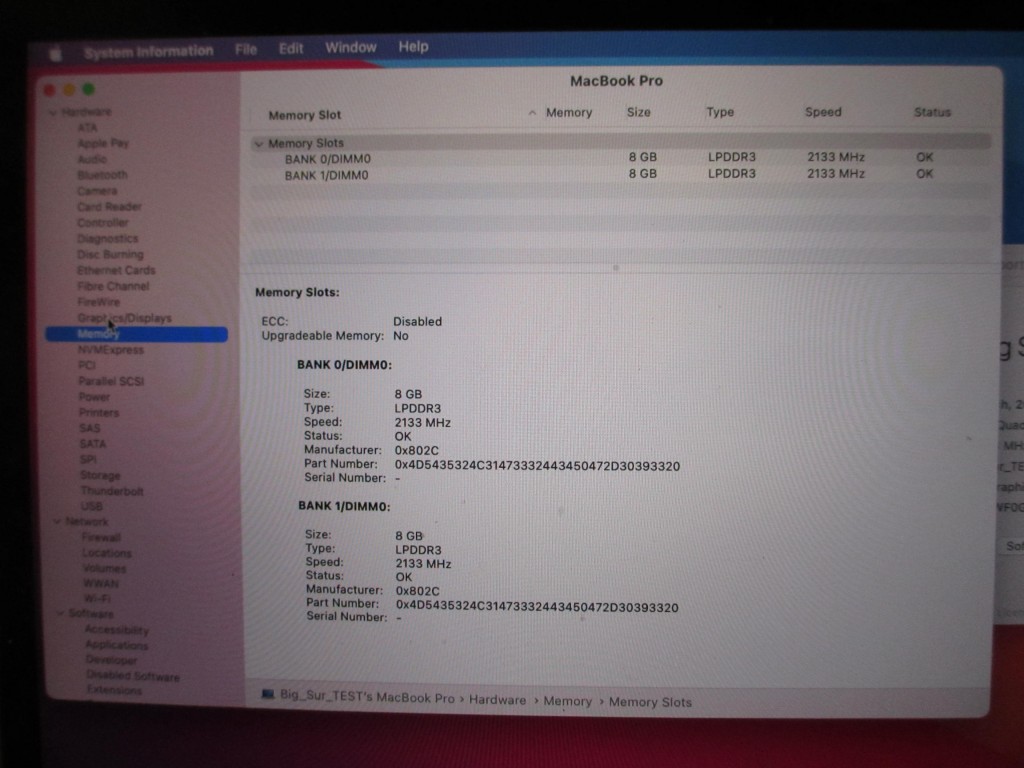Viewport: 1024px width, 768px height.
Task: Select Developer under Software
Action: 112,660
